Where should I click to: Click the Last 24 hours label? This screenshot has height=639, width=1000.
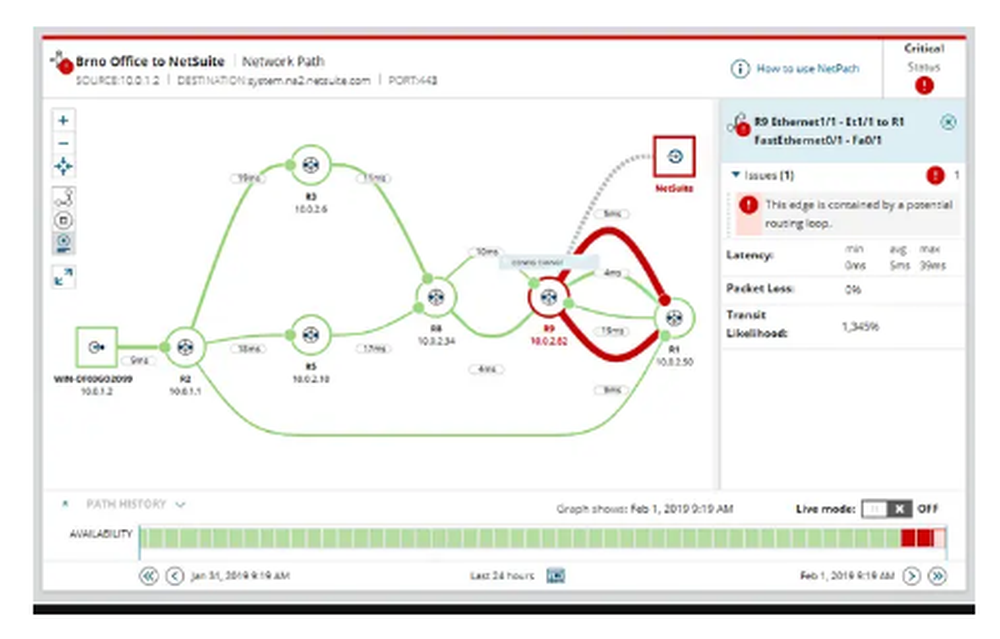click(502, 576)
